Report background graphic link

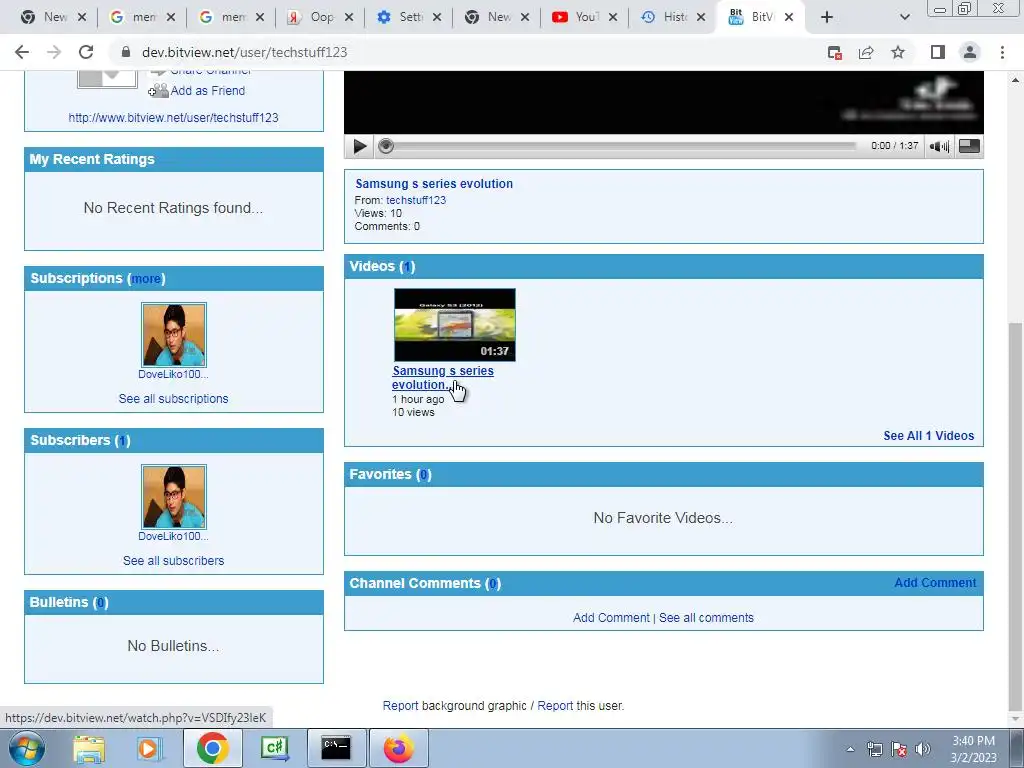[x=400, y=706]
